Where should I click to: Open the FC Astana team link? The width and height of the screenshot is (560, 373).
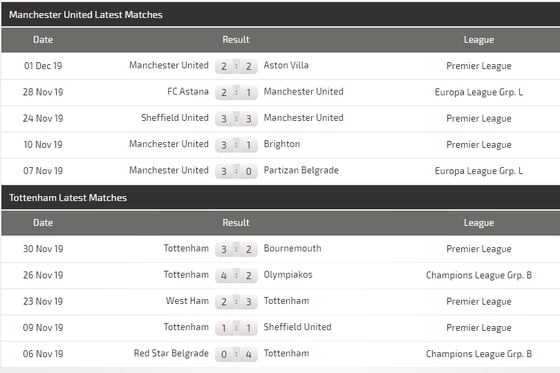[188, 91]
